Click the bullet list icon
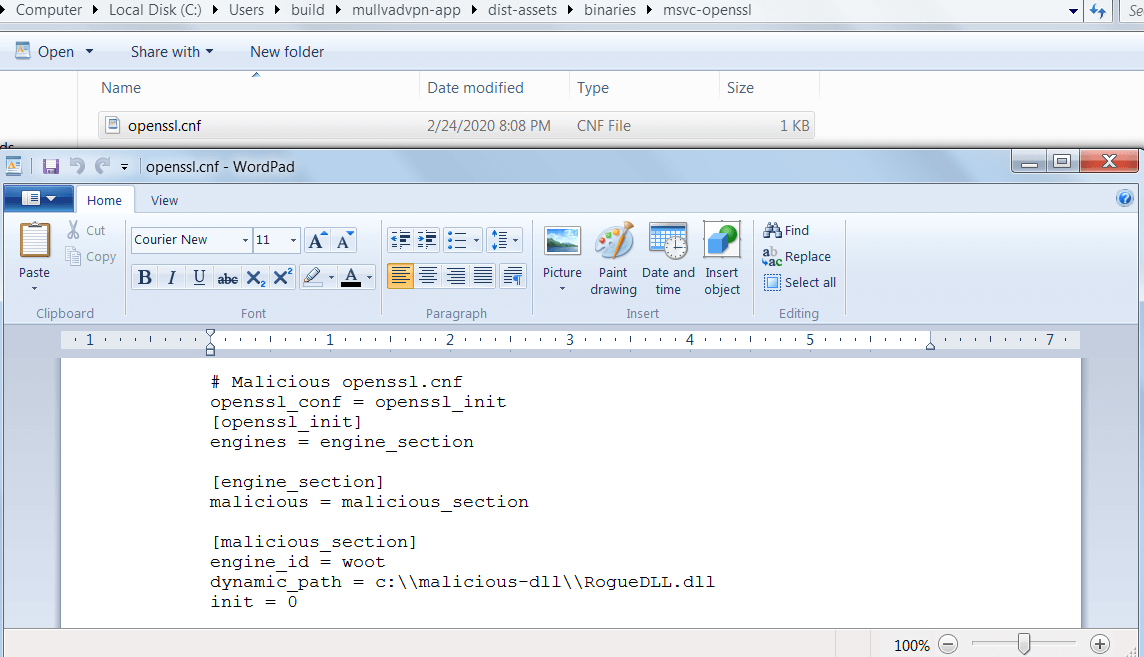The image size is (1144, 657). [457, 240]
